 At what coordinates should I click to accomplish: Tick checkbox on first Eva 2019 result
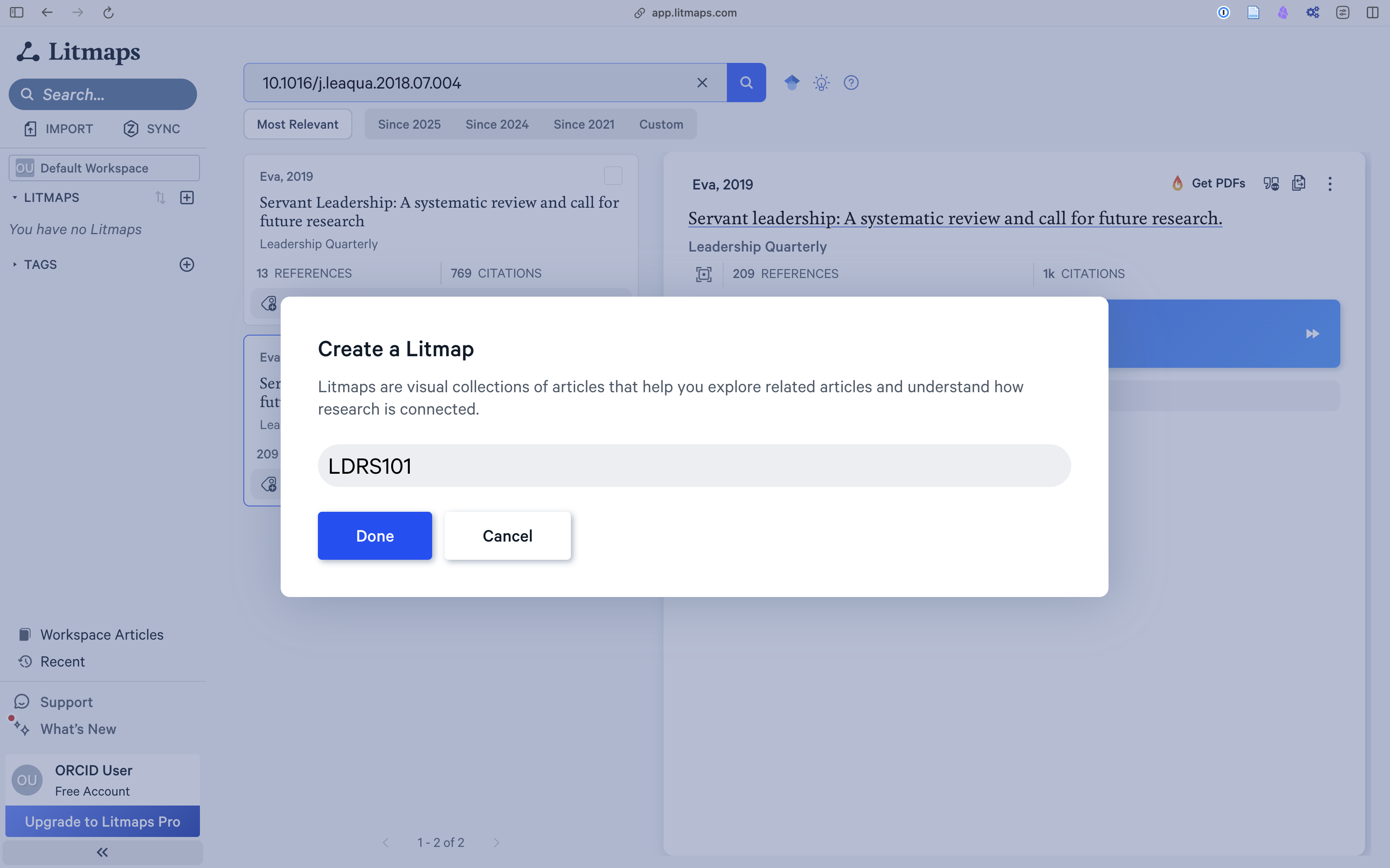[x=613, y=176]
